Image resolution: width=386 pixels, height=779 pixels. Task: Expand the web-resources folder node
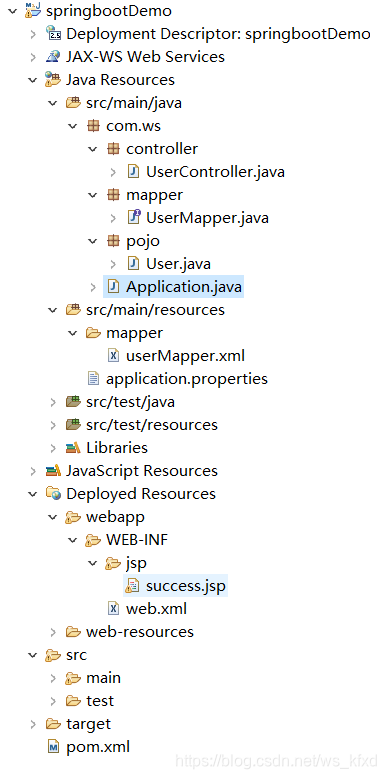click(53, 631)
